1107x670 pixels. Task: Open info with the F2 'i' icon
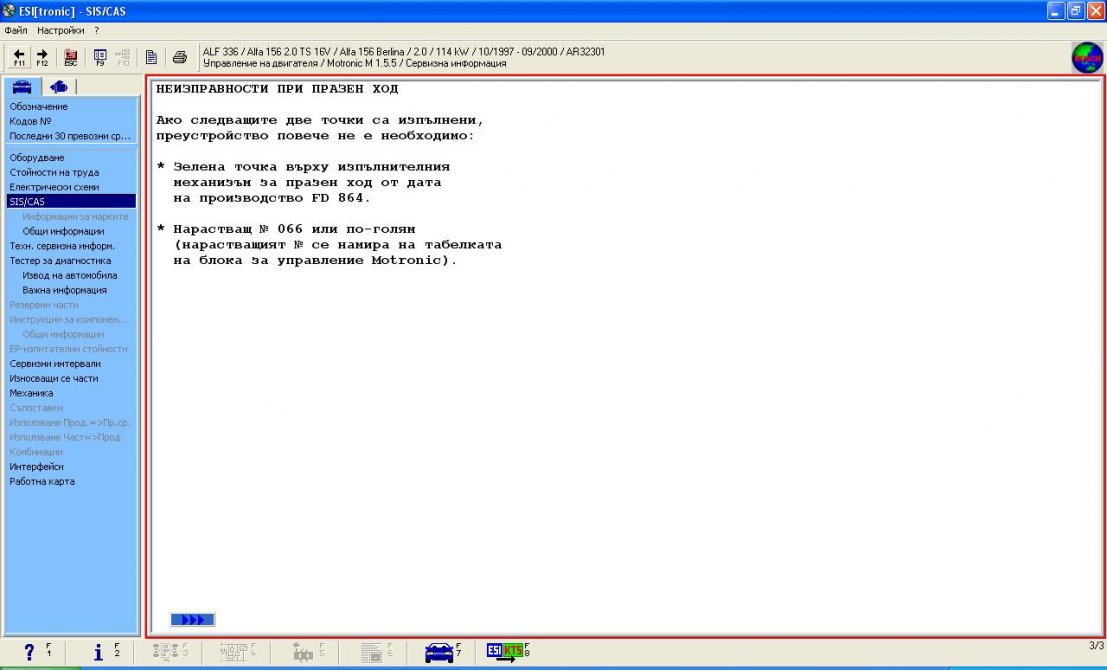click(x=99, y=652)
